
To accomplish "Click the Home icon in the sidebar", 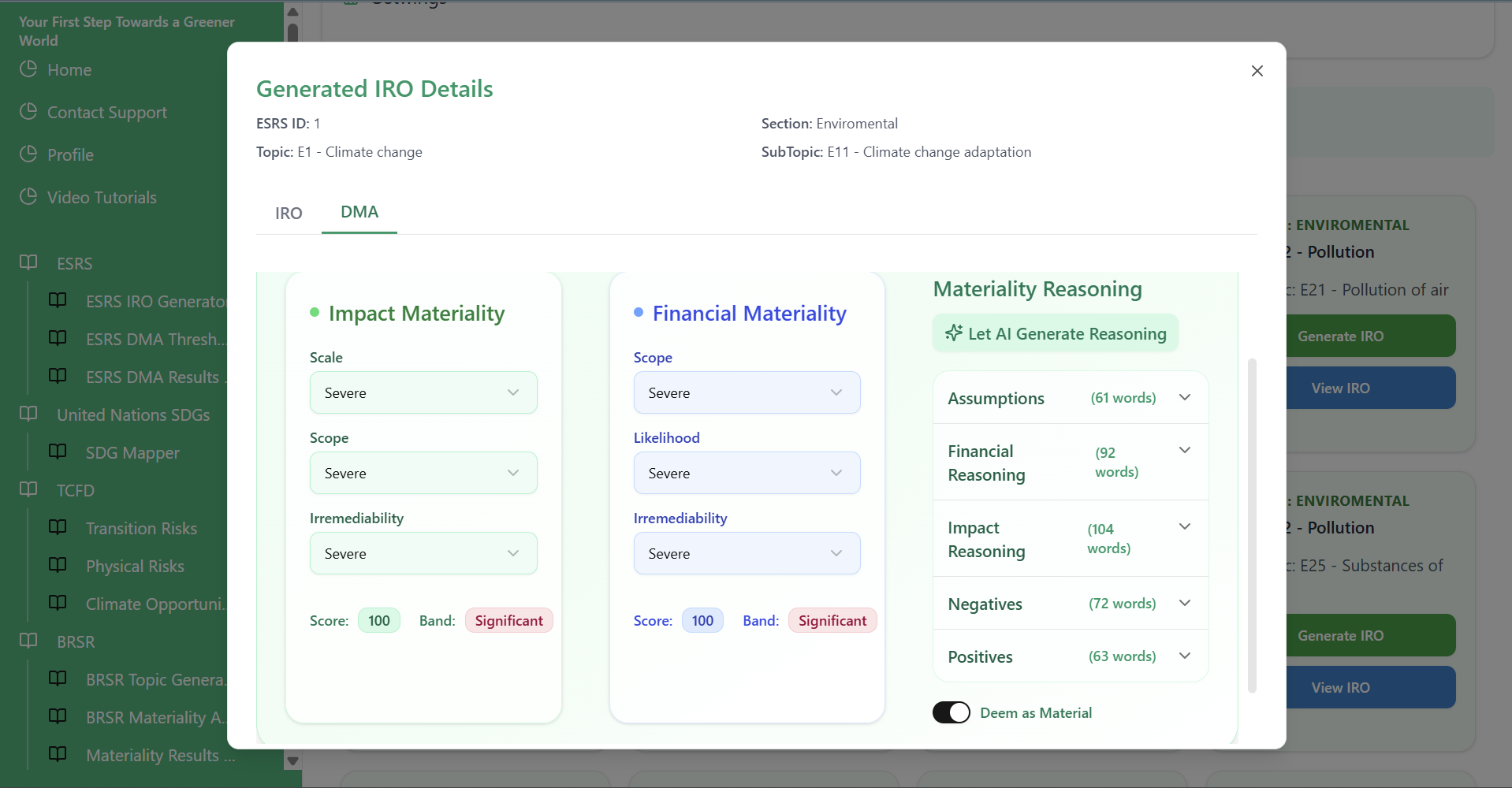I will [28, 69].
